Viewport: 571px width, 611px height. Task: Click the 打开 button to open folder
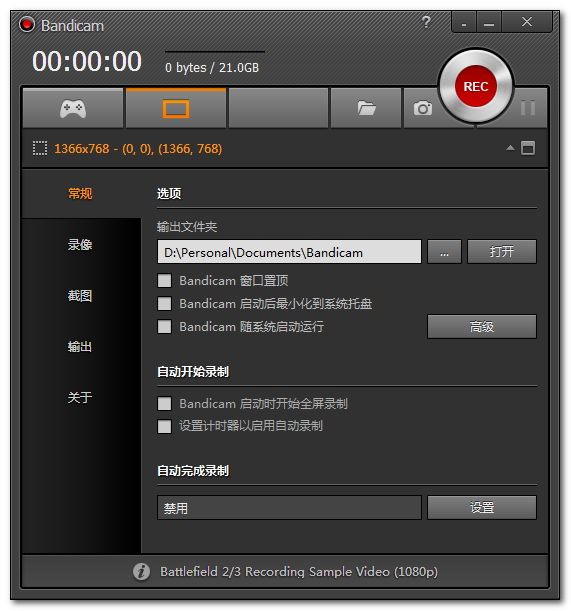[502, 251]
